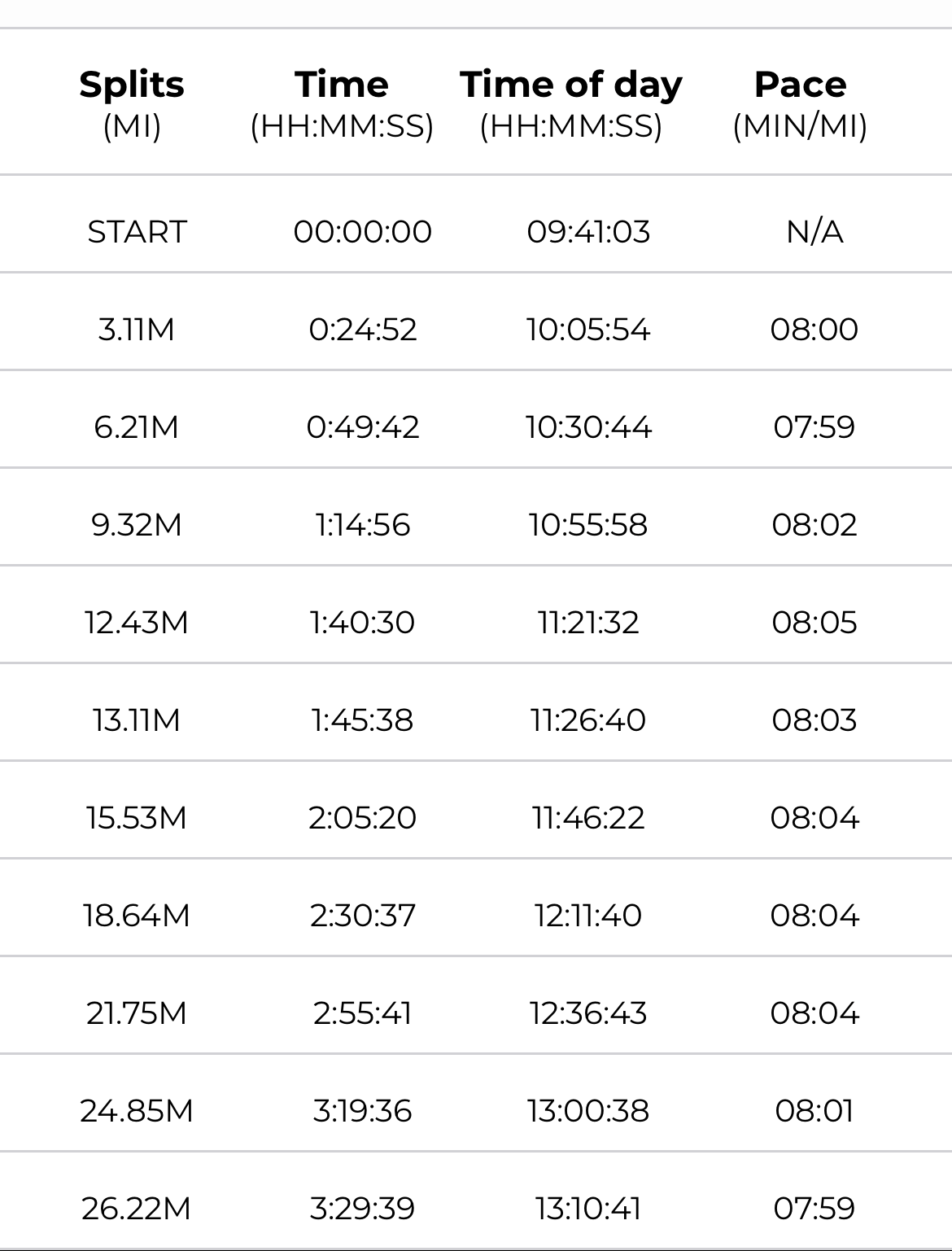Click pace 08:05 in the 12.43M row
The width and height of the screenshot is (952, 1251).
point(814,623)
